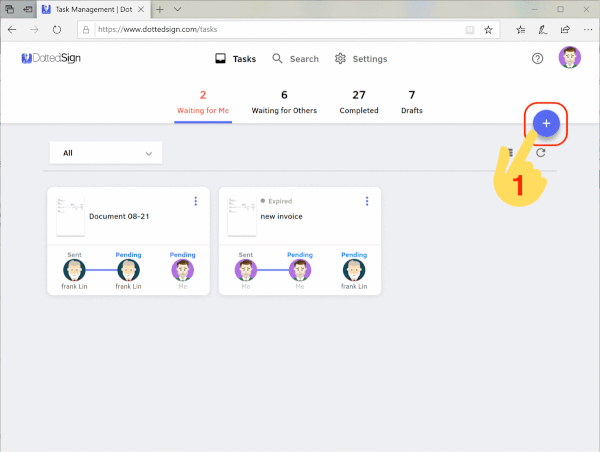Image resolution: width=600 pixels, height=452 pixels.
Task: Switch to Waiting for Others tab
Action: pos(284,101)
